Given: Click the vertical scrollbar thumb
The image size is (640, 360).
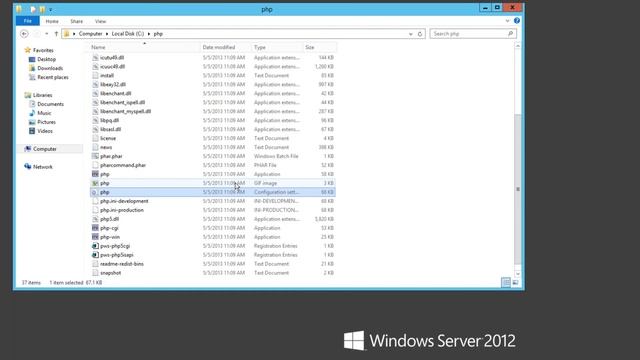Looking at the screenshot, I should pos(518,189).
